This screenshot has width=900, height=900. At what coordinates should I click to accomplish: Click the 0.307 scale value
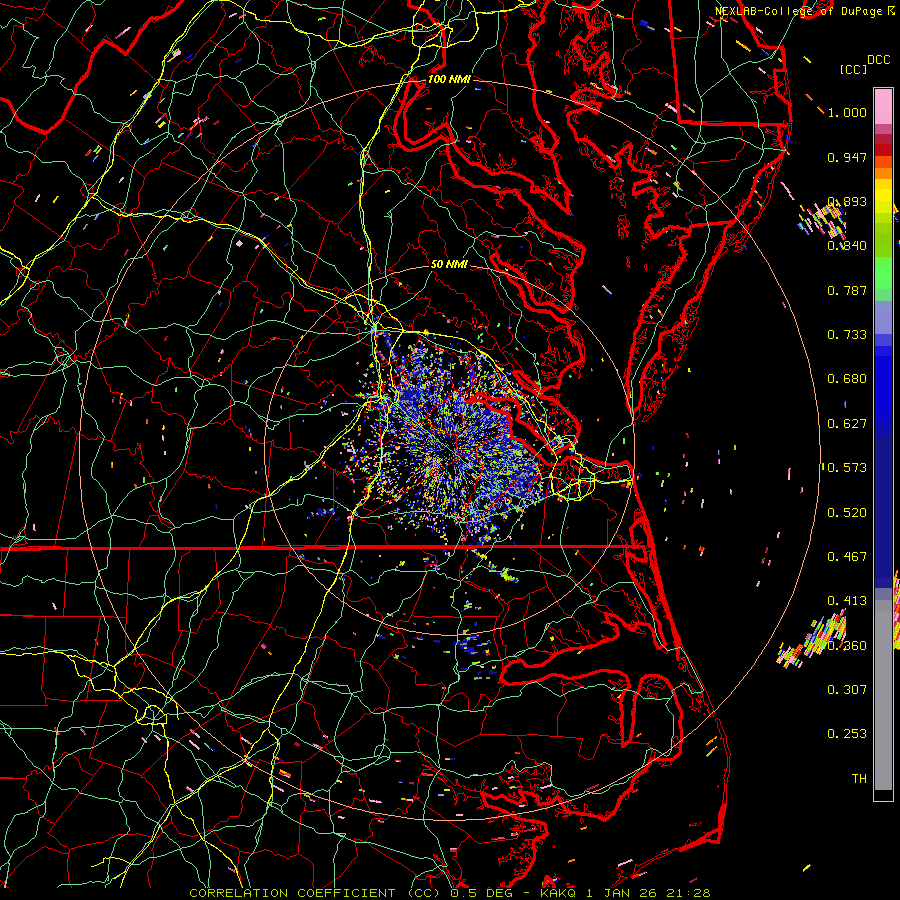(847, 690)
